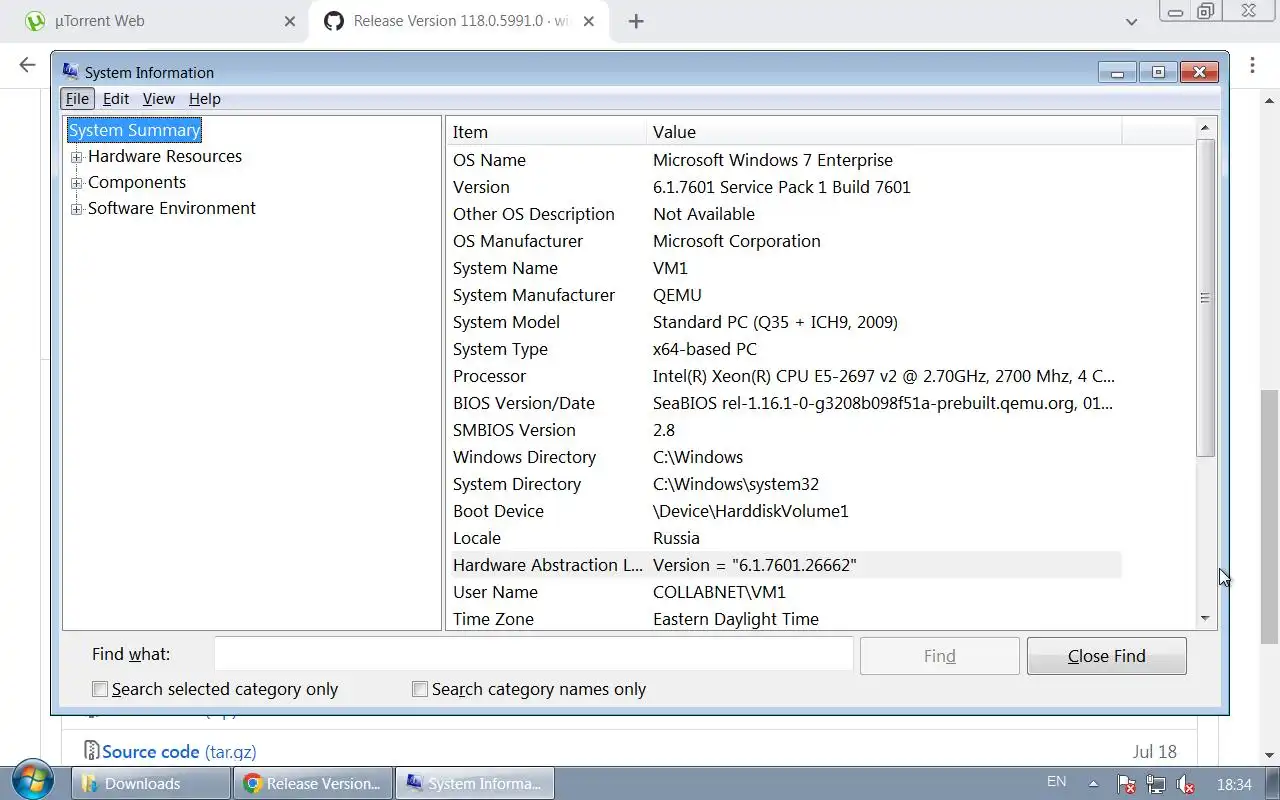Click details list scrollbar up arrow
Viewport: 1280px width, 800px height.
(1205, 127)
